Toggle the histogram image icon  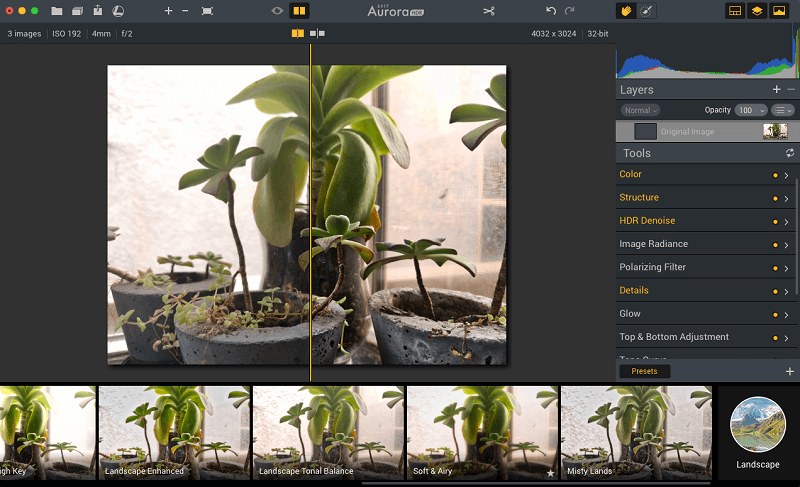coord(779,11)
